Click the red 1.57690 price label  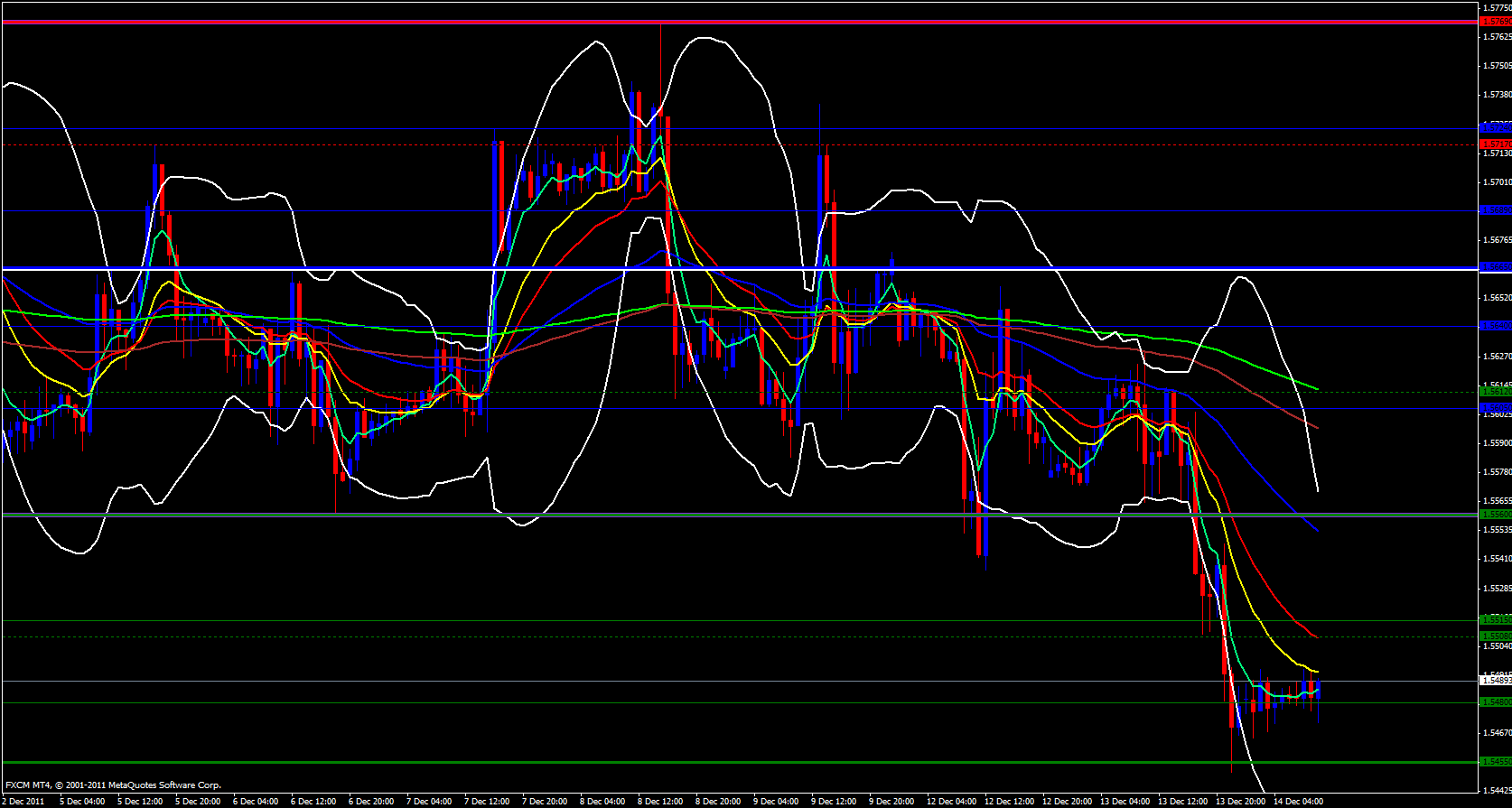coord(1495,22)
